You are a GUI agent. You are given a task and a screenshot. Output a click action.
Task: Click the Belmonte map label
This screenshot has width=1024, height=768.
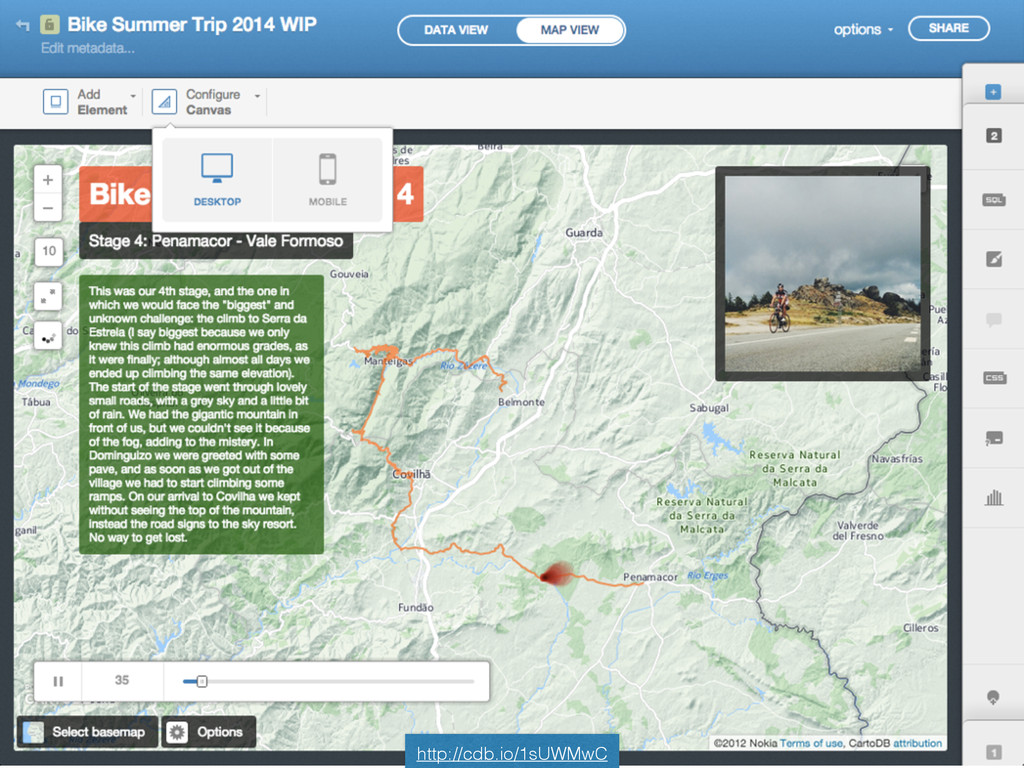[x=521, y=402]
